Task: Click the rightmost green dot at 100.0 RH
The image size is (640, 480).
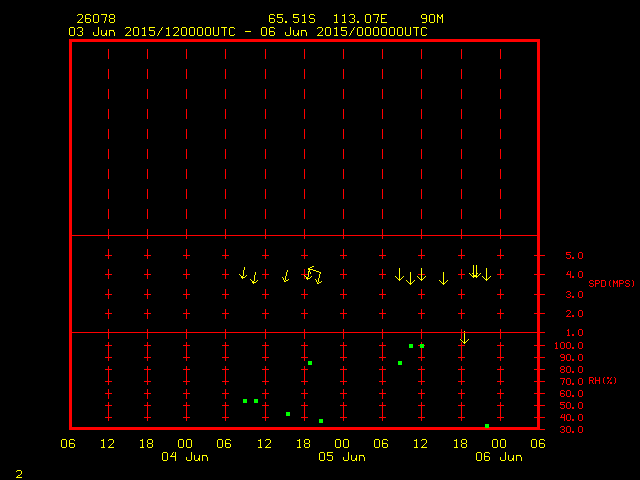Action: [422, 346]
